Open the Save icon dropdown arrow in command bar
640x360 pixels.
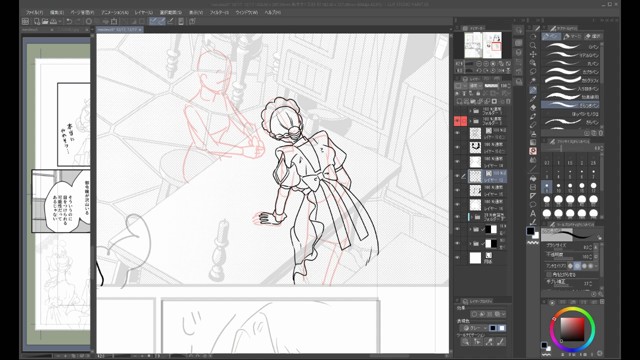[60, 21]
